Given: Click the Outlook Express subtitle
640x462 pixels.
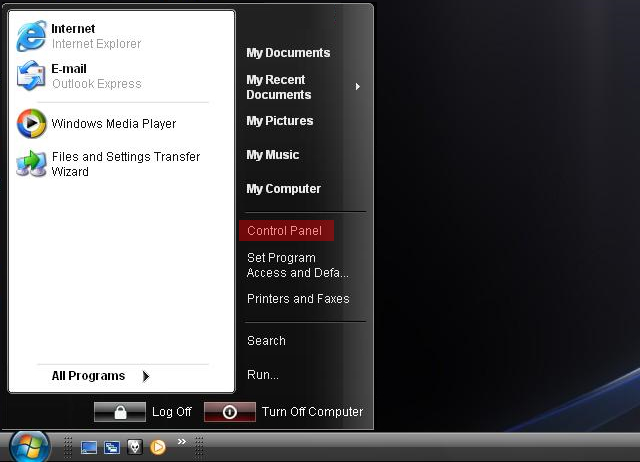Looking at the screenshot, I should point(97,84).
